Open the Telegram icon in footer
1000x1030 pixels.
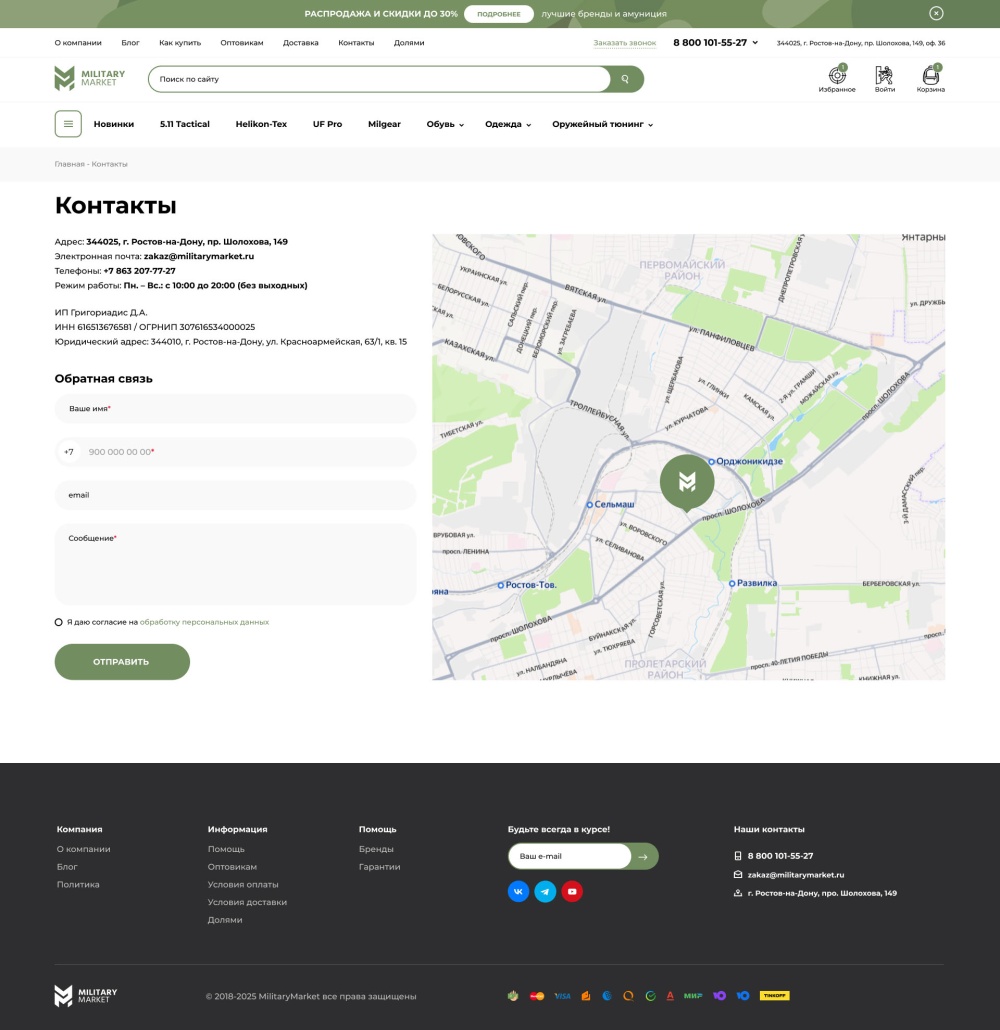click(x=545, y=891)
